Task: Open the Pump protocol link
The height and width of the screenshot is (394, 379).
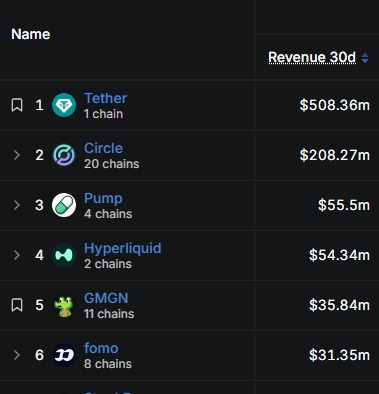Action: (x=103, y=198)
